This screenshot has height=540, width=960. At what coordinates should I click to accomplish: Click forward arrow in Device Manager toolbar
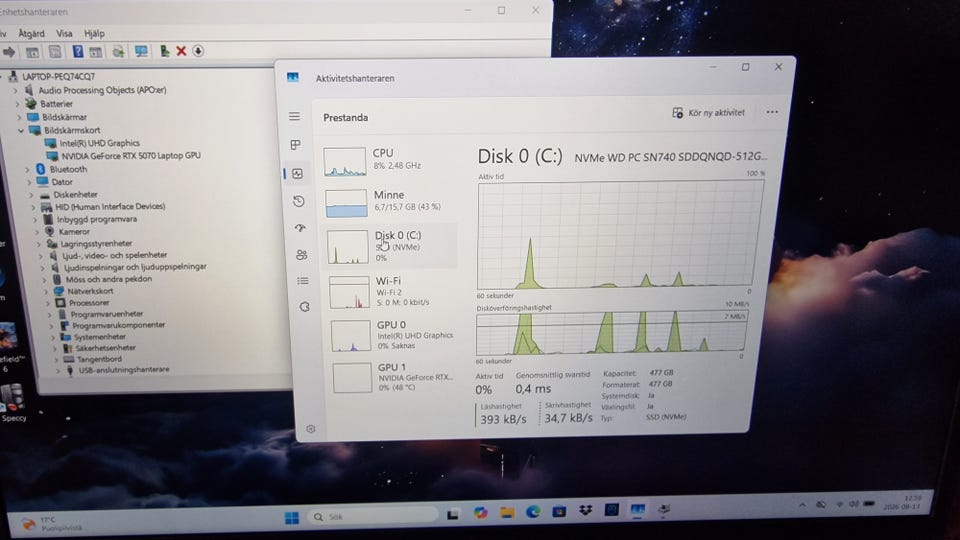pyautogui.click(x=9, y=52)
